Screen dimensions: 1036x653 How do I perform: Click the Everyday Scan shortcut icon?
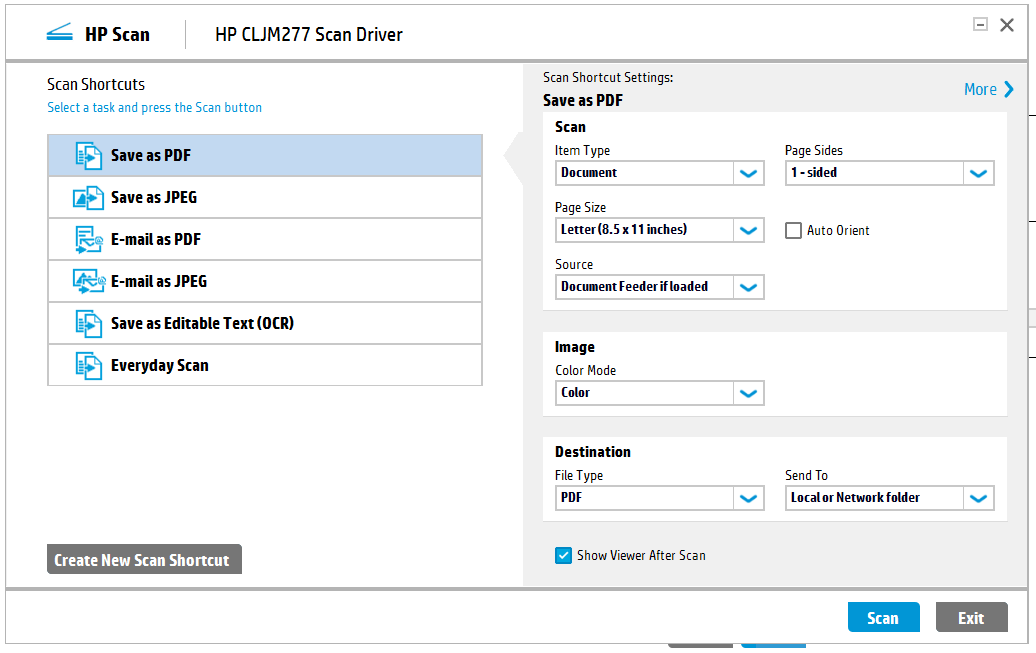(x=89, y=366)
